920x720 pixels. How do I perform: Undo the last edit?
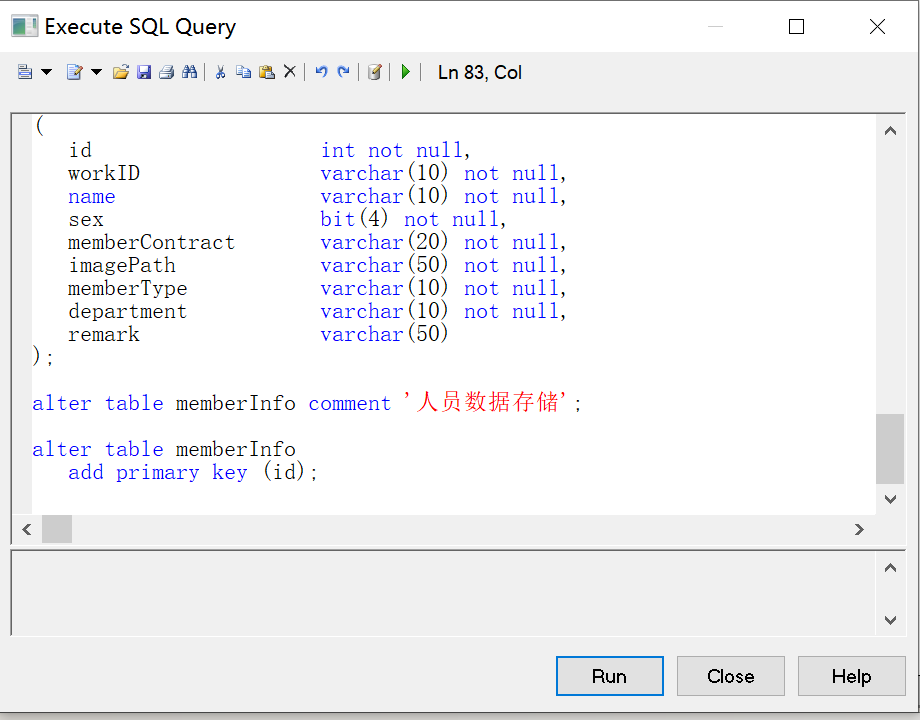tap(321, 72)
